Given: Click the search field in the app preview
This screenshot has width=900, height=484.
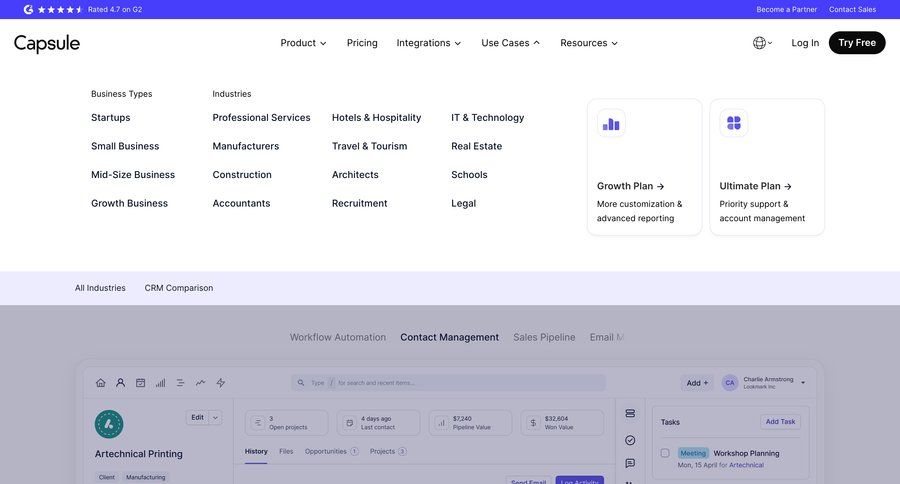Looking at the screenshot, I should pyautogui.click(x=448, y=382).
